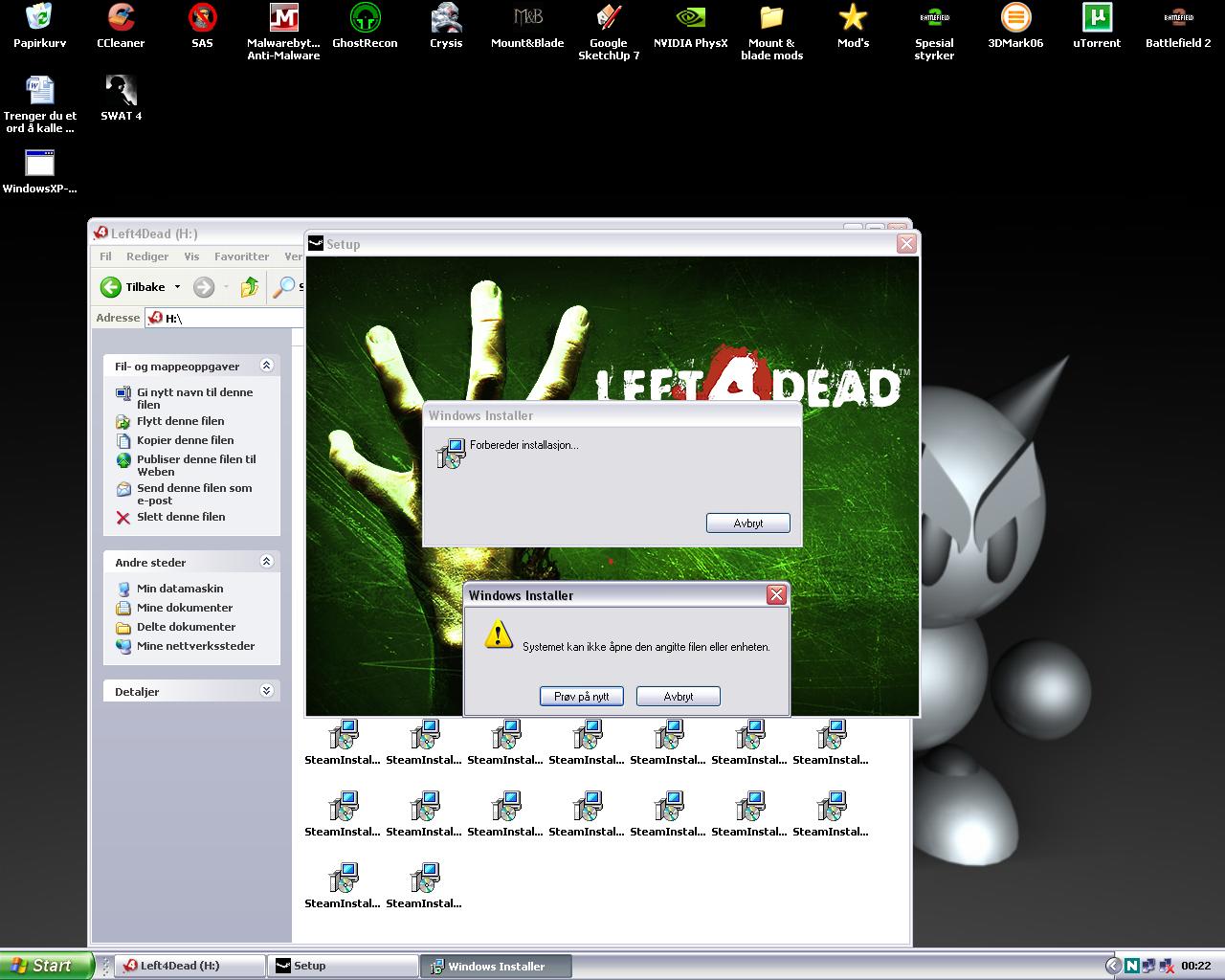Open the GhostRecon desktop shortcut

click(365, 26)
